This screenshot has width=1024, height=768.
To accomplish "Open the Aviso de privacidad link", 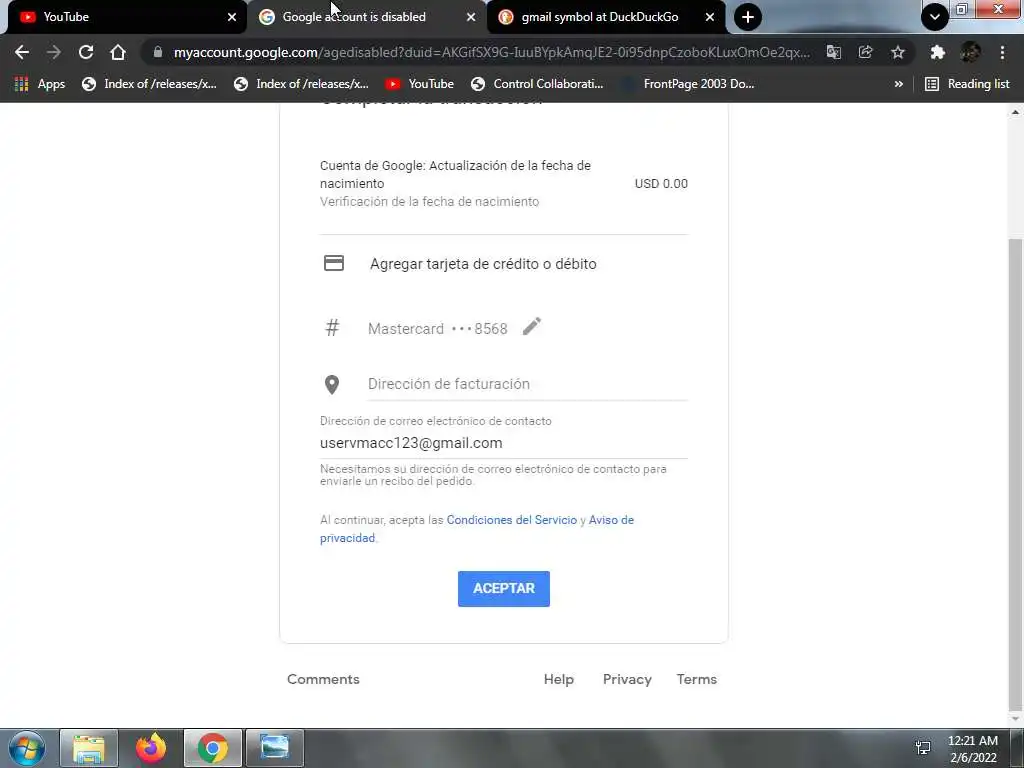I will [477, 529].
